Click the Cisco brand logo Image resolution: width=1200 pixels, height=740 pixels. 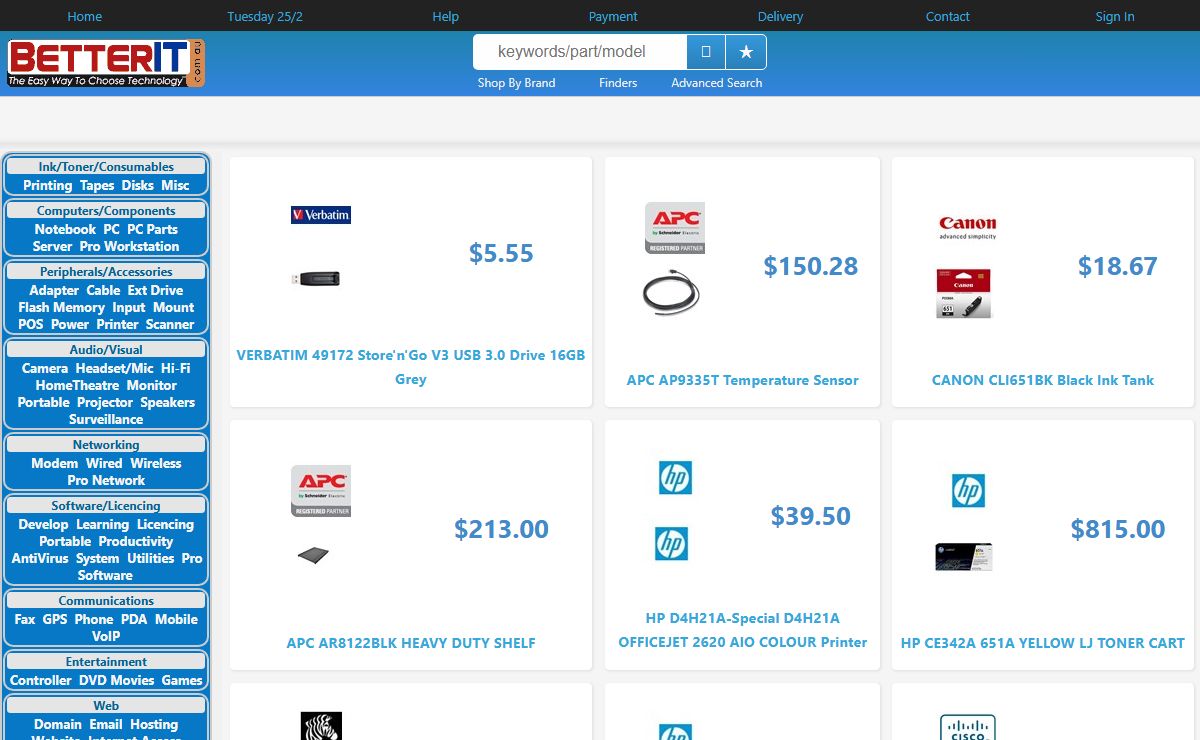(968, 727)
